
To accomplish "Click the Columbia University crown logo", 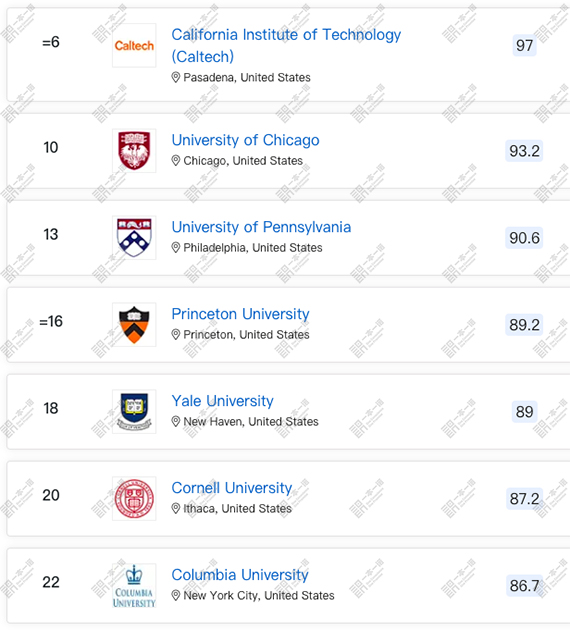I will pos(134,585).
